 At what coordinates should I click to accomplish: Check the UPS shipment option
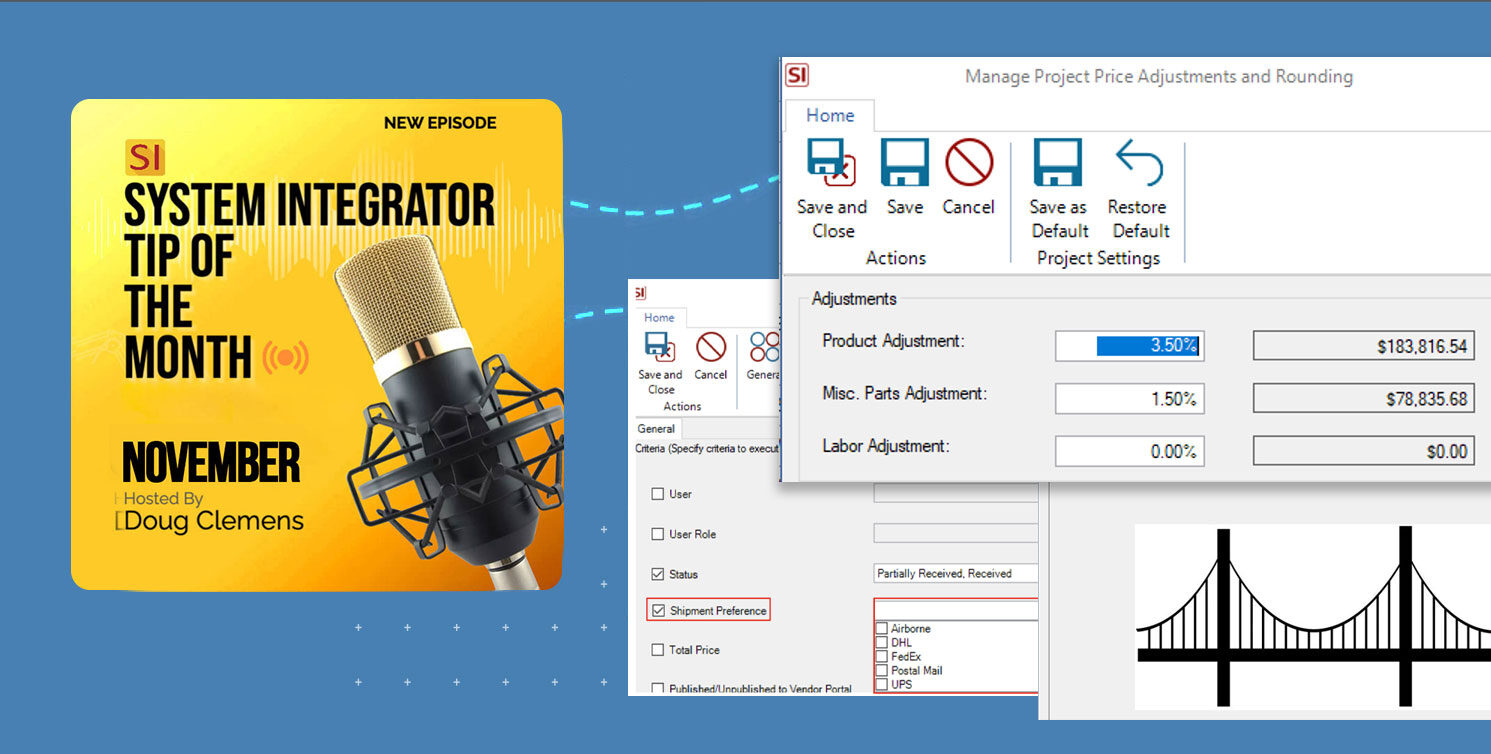pyautogui.click(x=882, y=685)
